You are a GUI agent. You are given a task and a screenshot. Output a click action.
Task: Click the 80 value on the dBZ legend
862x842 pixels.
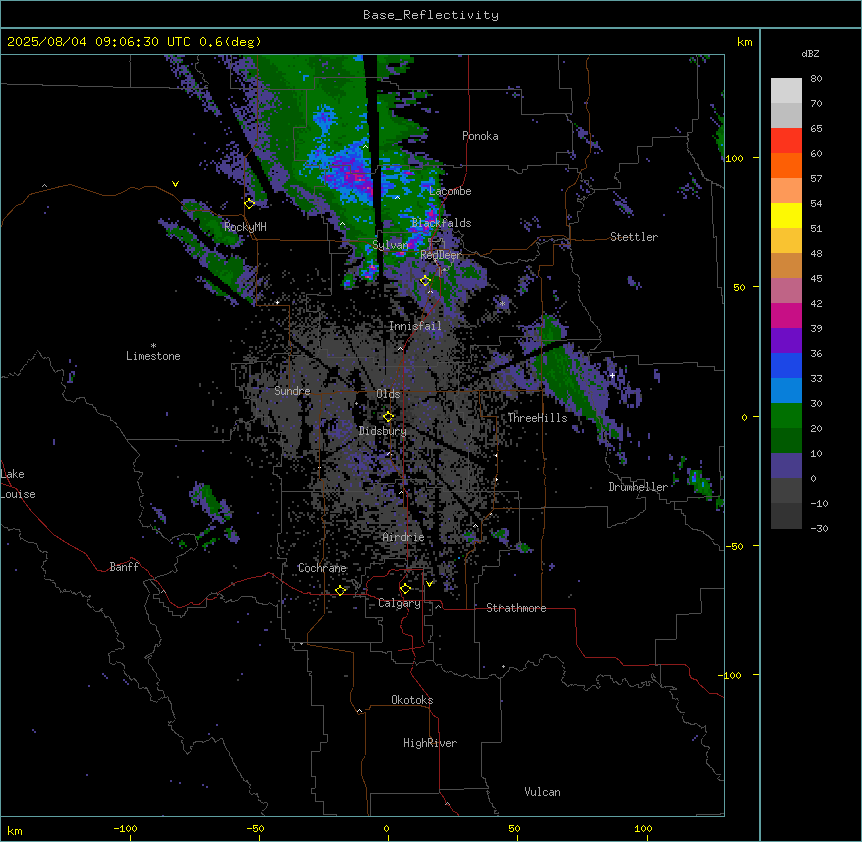[x=816, y=79]
